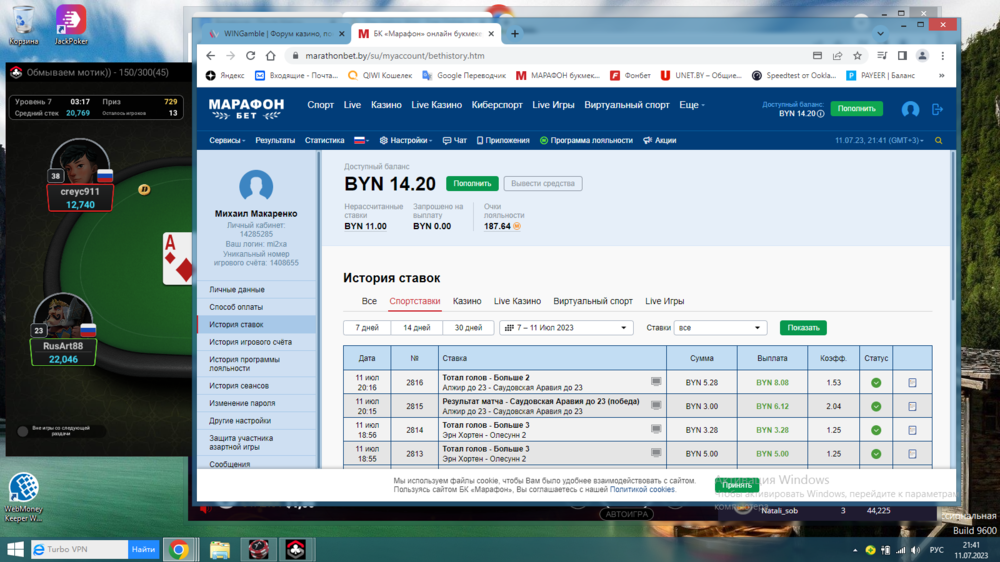The image size is (1000, 562).
Task: Click the green Показать button
Action: (x=803, y=328)
